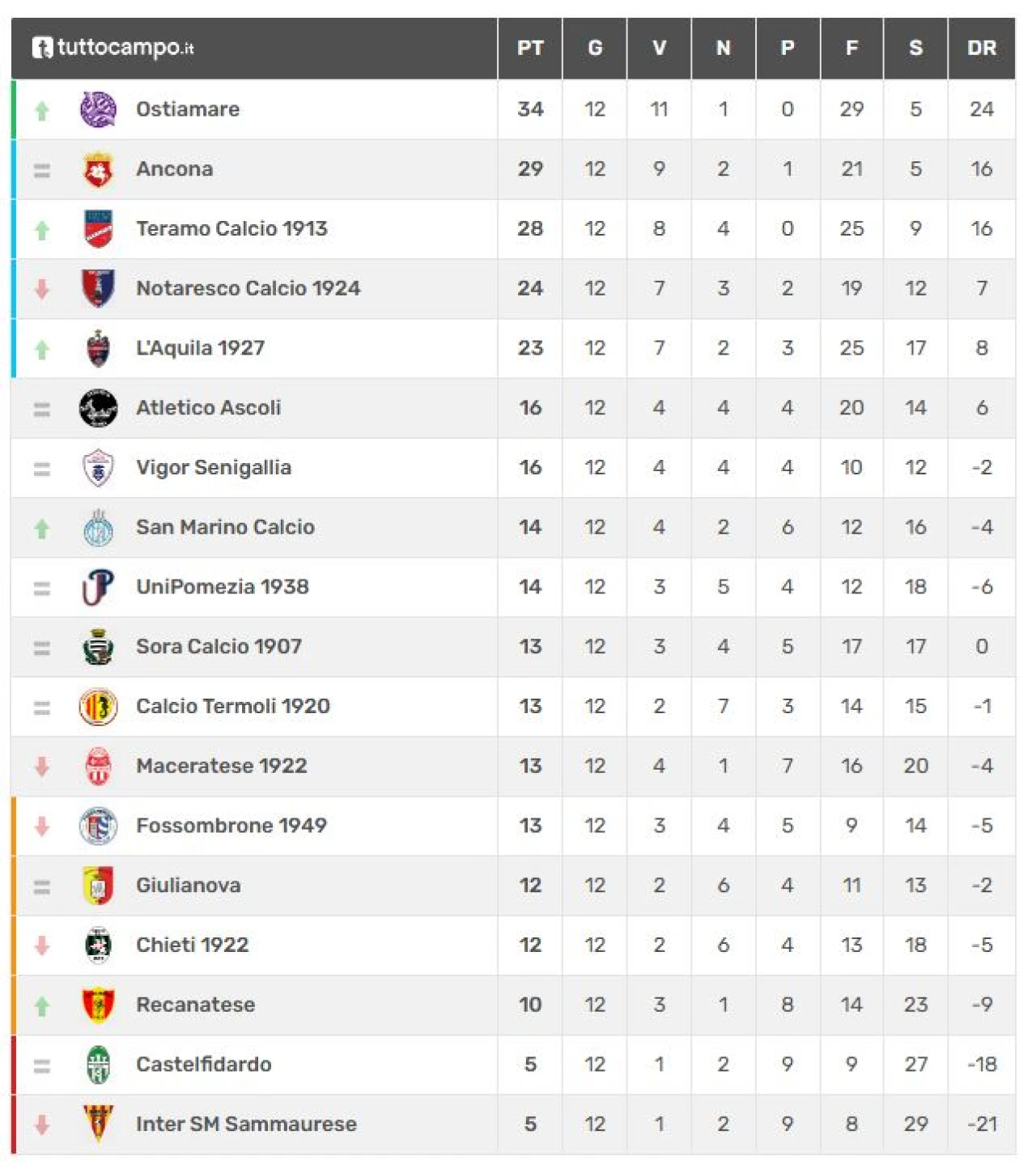Click the tuttocampo.it logo in header
Screen dimensions: 1036x1173
tap(113, 48)
